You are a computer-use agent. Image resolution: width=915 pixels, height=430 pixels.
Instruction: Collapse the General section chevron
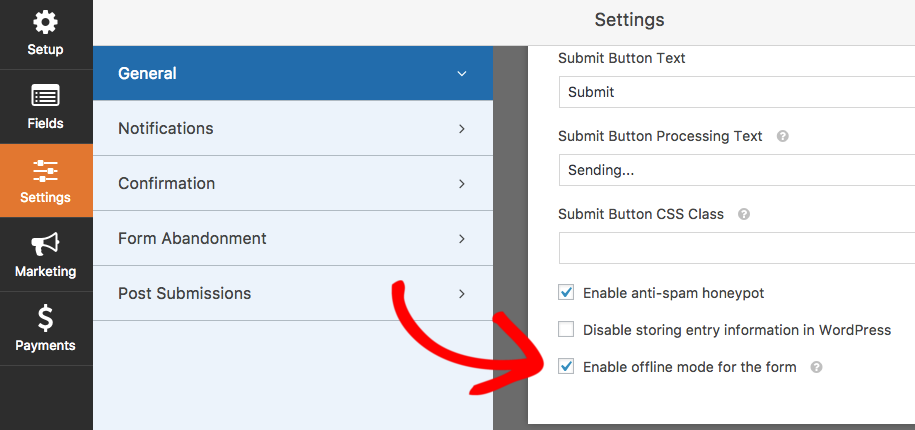[x=462, y=74]
